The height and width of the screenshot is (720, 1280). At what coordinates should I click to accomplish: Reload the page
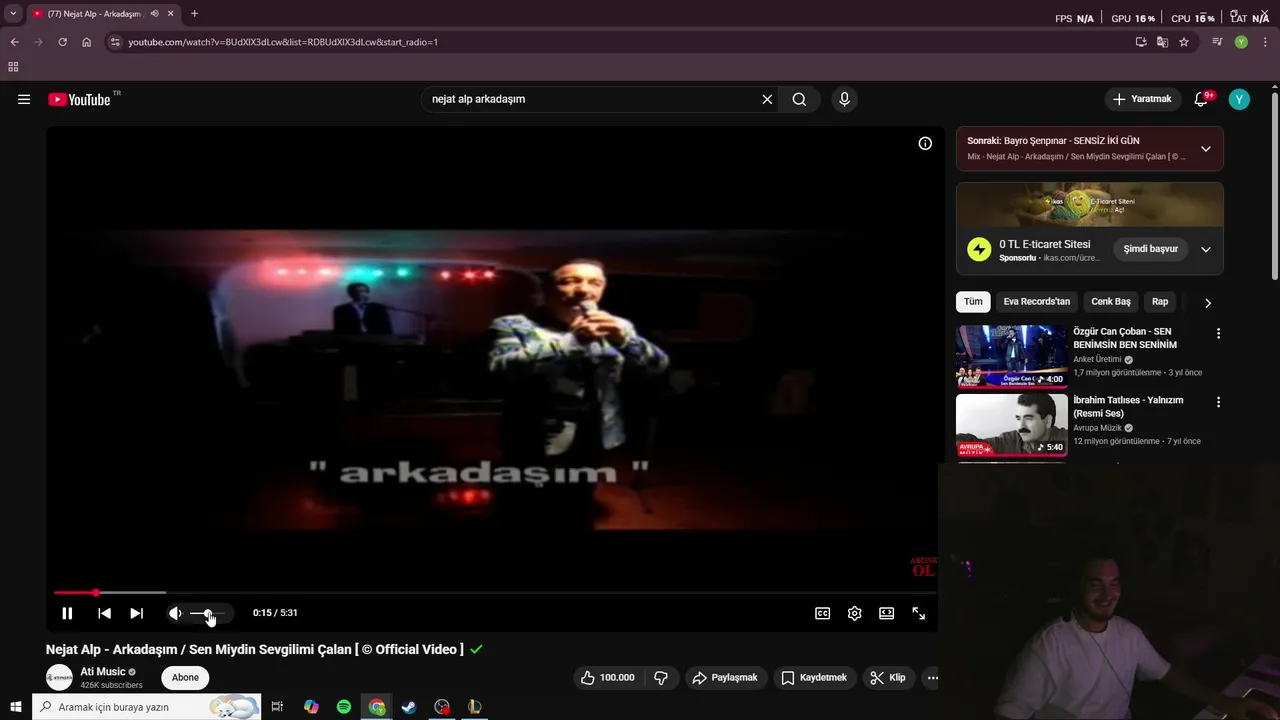point(62,42)
